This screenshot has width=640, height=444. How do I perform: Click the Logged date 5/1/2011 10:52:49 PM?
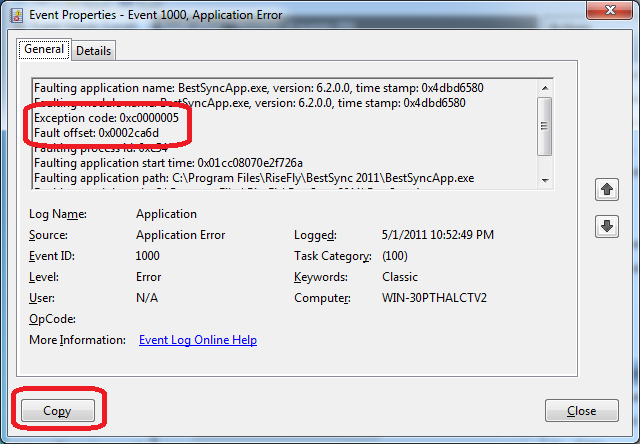[438, 235]
